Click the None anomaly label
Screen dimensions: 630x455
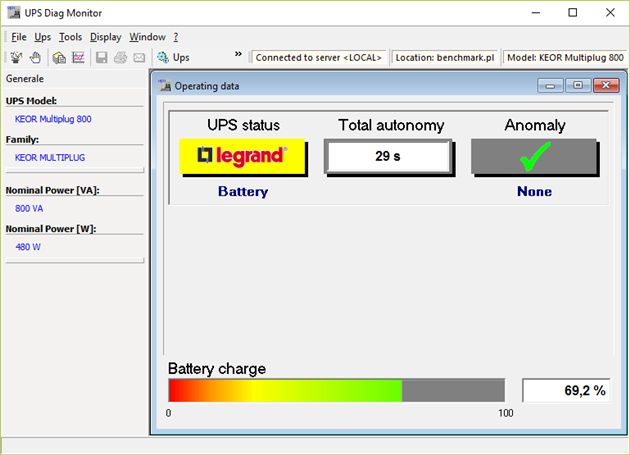pyautogui.click(x=534, y=191)
